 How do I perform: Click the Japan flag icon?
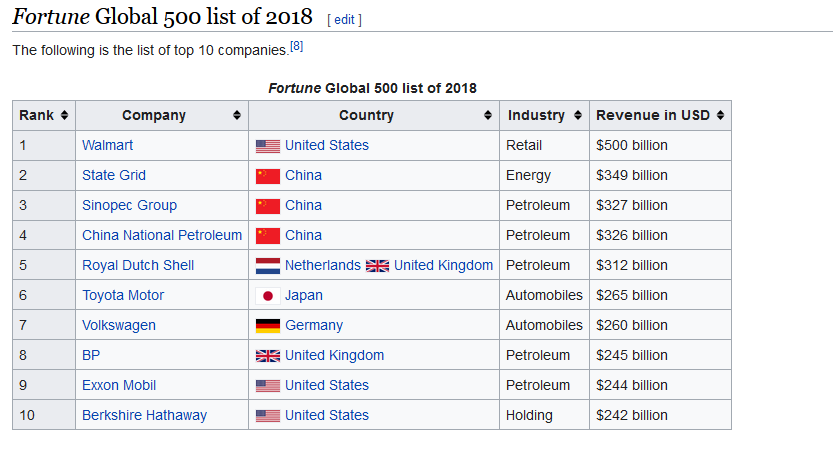coord(268,296)
